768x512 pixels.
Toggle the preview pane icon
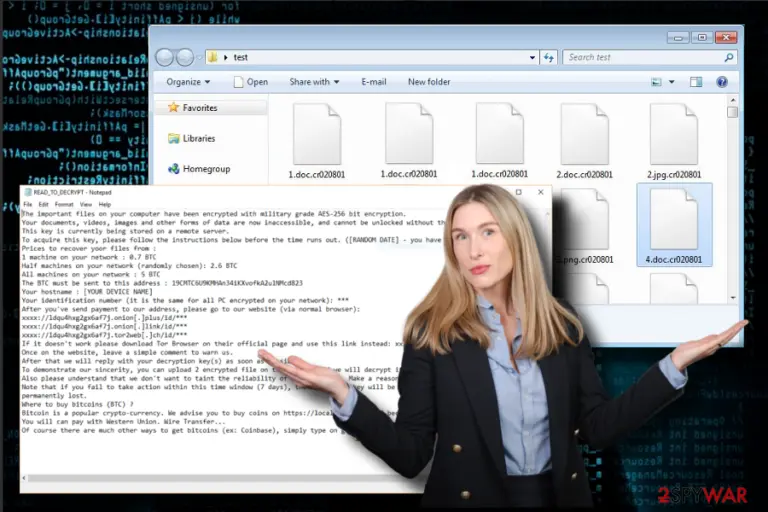tap(696, 82)
